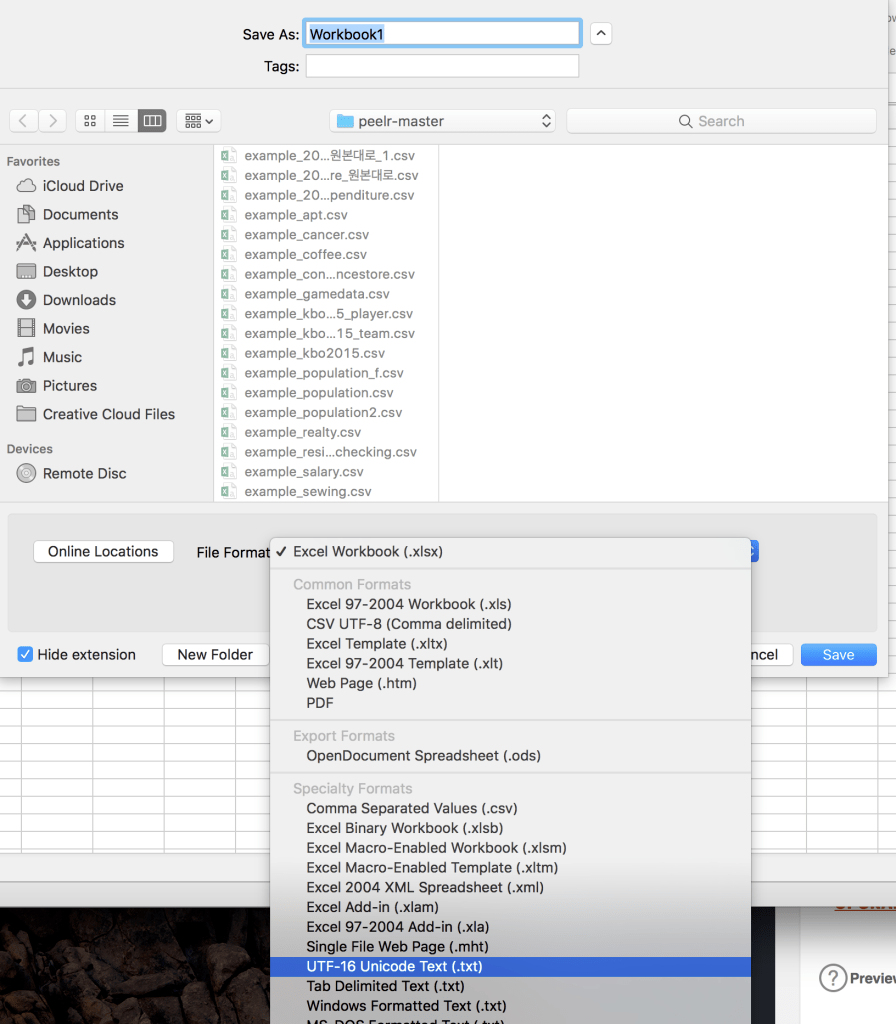
Task: Switch to icon view
Action: [90, 121]
